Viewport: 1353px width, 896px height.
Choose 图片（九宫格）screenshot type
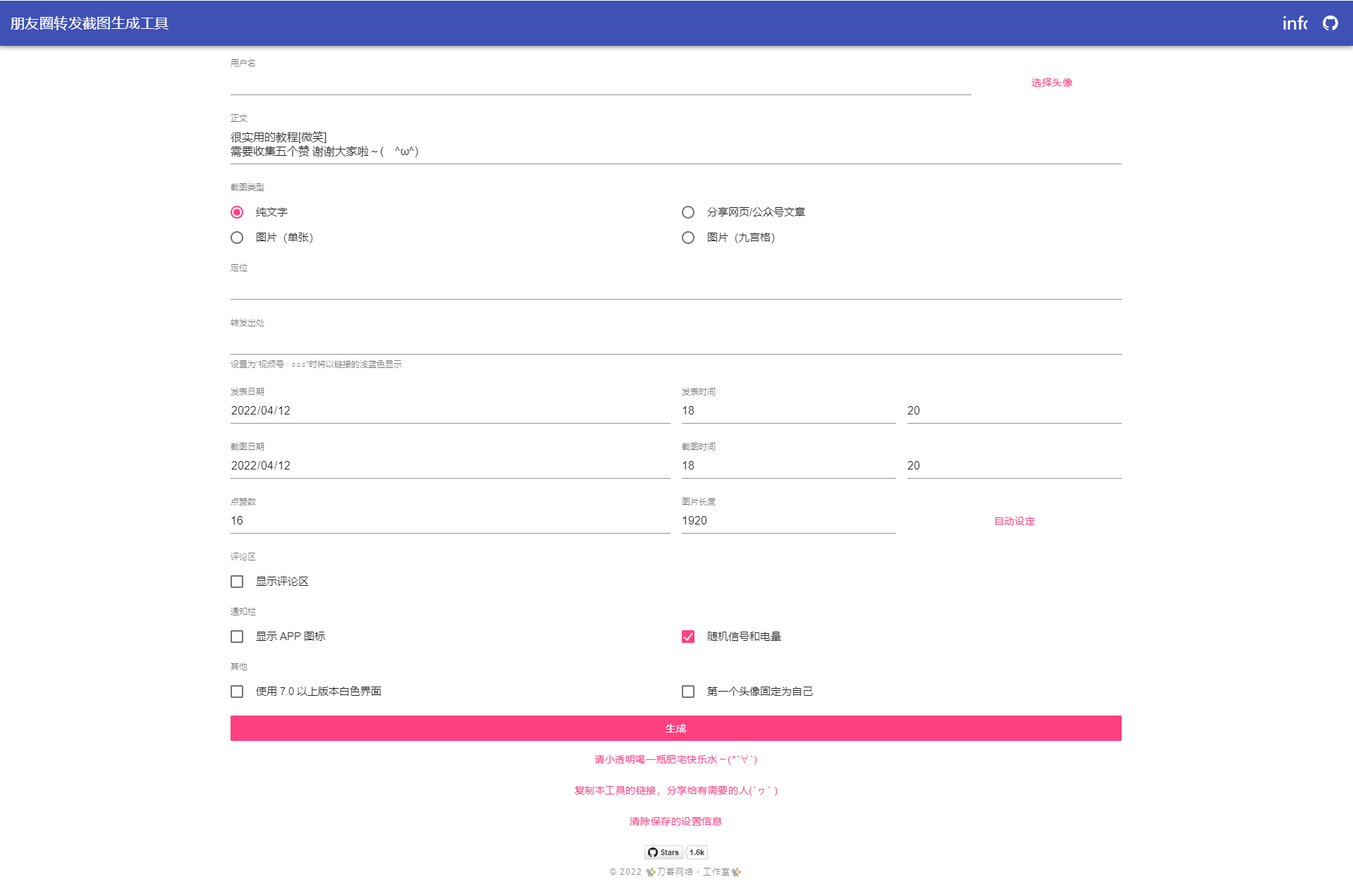[688, 238]
